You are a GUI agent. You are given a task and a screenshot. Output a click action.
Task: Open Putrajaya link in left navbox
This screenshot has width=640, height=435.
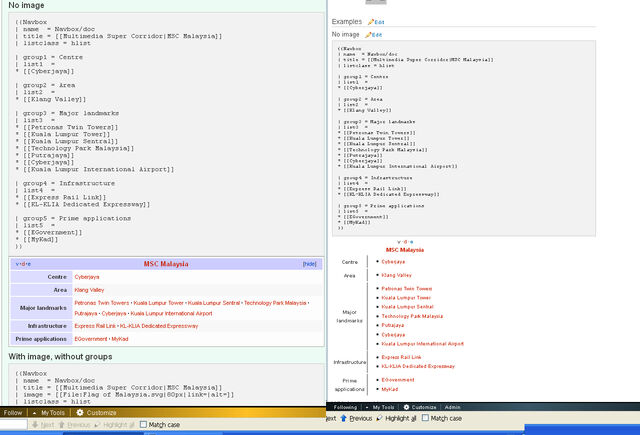coord(86,313)
